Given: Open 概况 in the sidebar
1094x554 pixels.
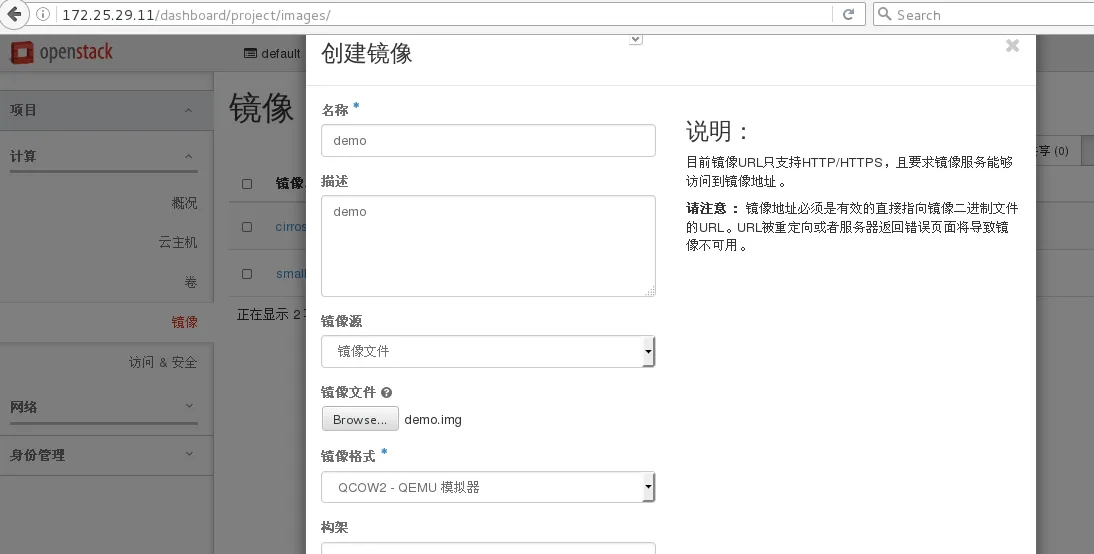Looking at the screenshot, I should point(184,203).
